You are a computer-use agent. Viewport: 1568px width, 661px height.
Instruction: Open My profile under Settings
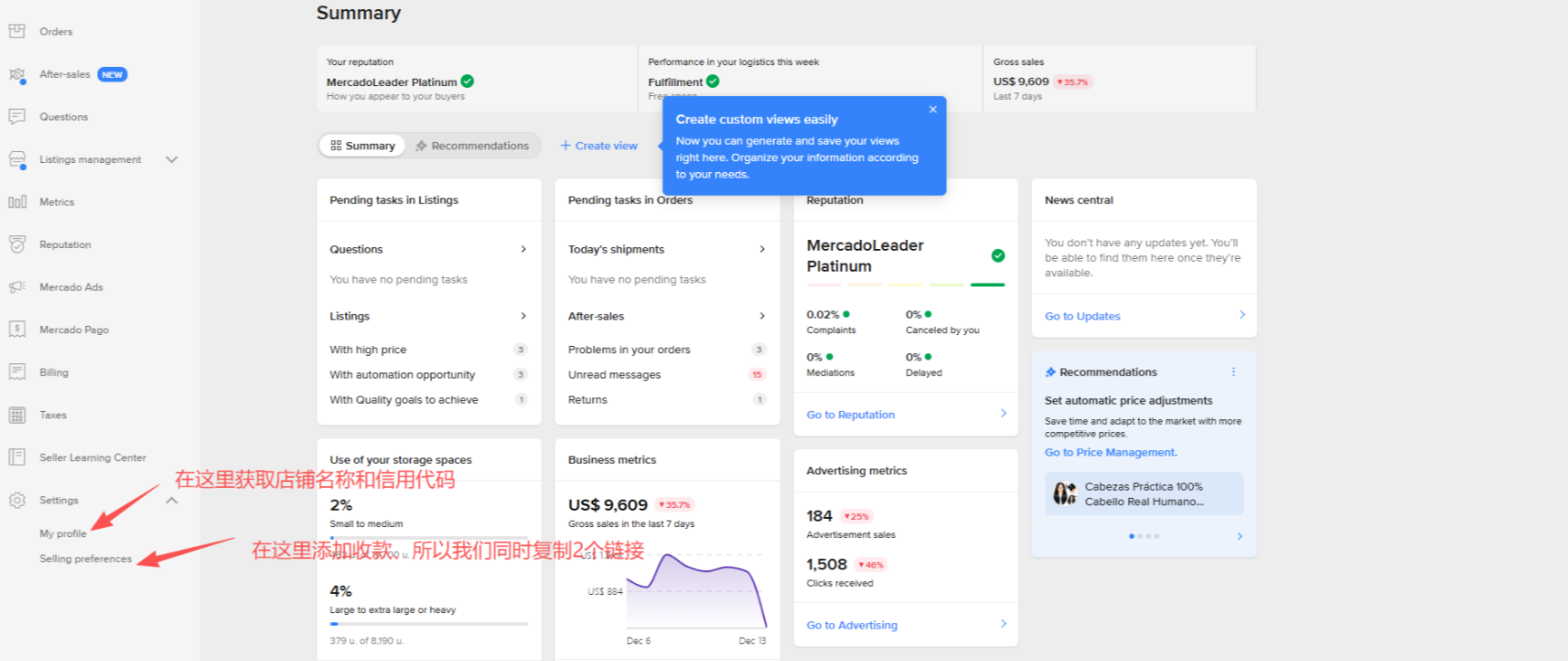[62, 534]
